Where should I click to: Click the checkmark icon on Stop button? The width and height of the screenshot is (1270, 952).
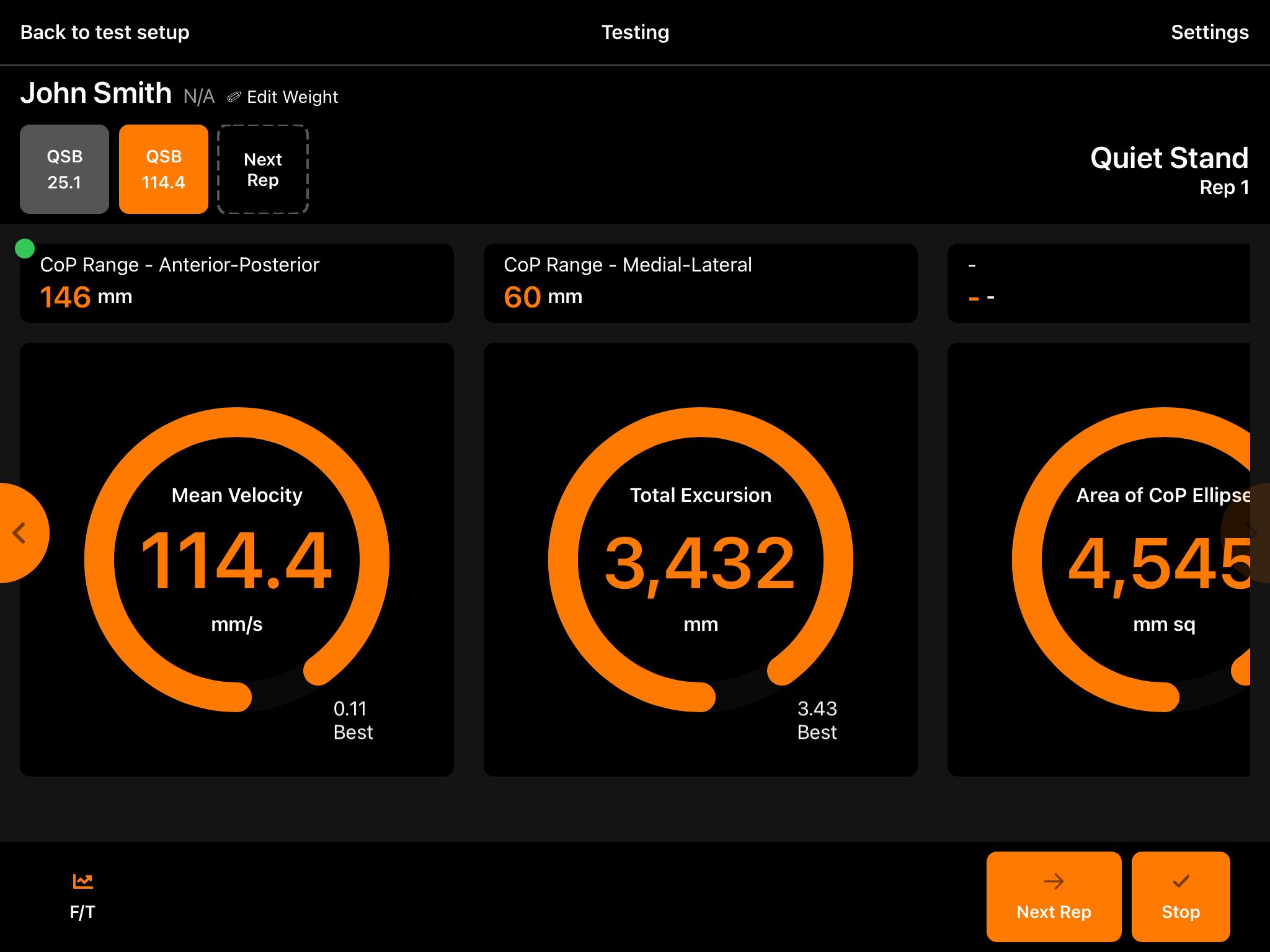click(1181, 881)
